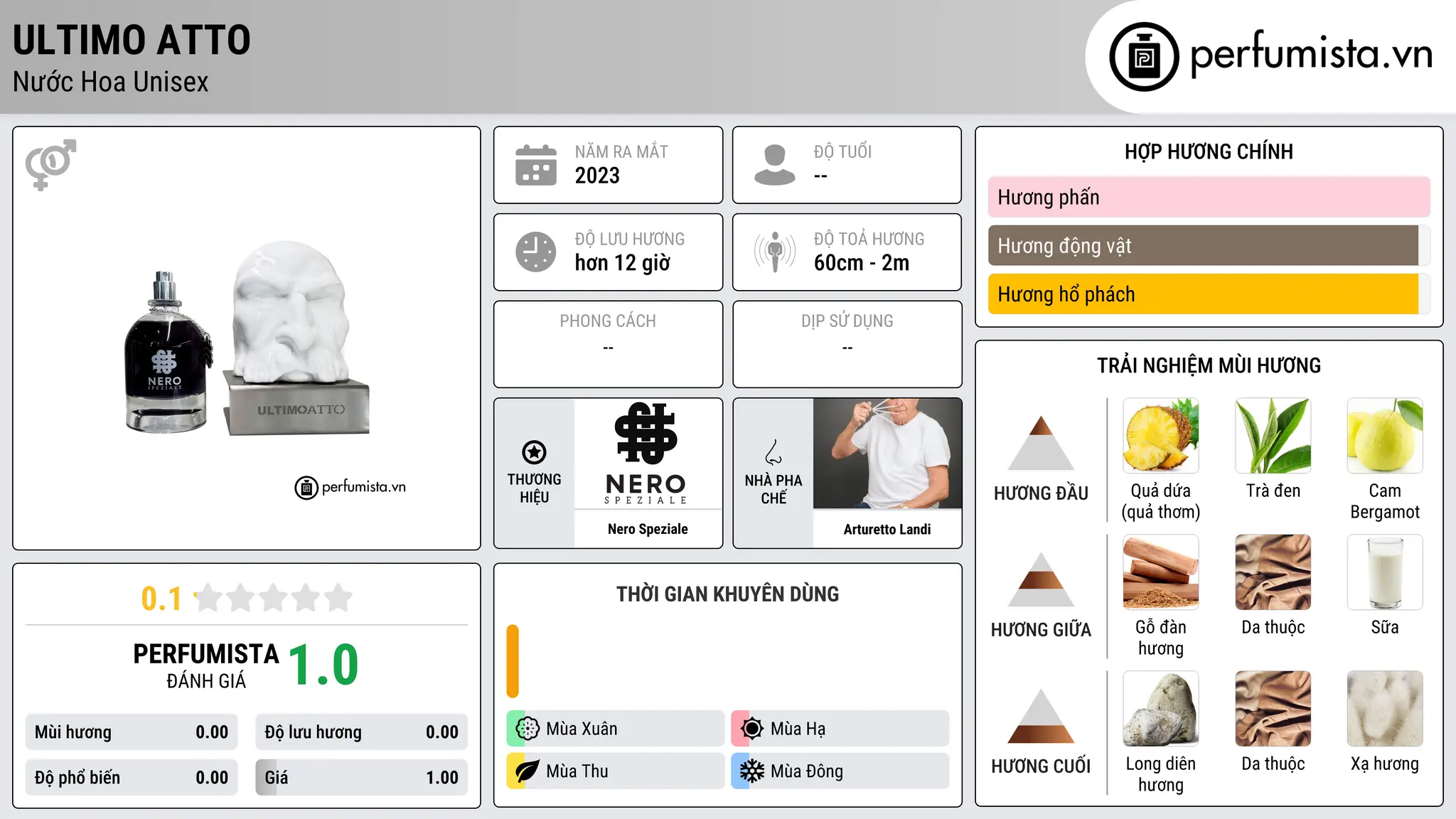Viewport: 1456px width, 819px height.
Task: Click the orange 0.1 user rating number
Action: [161, 599]
